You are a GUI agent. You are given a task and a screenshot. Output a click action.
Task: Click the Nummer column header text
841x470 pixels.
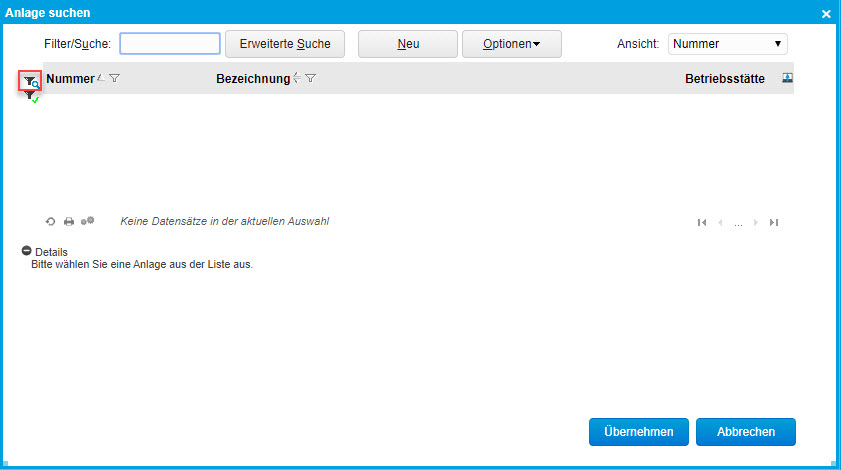tap(70, 79)
